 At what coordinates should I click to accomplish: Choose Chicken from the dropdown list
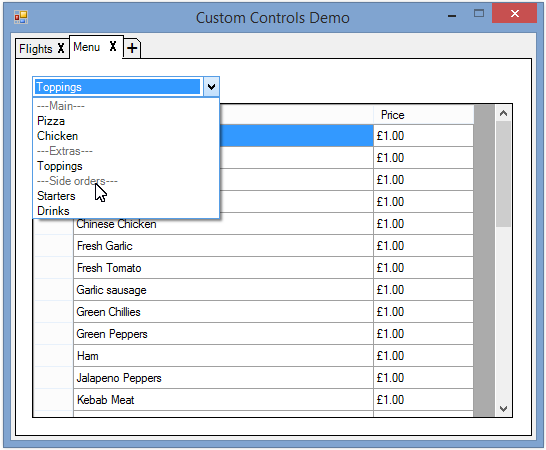pyautogui.click(x=126, y=136)
